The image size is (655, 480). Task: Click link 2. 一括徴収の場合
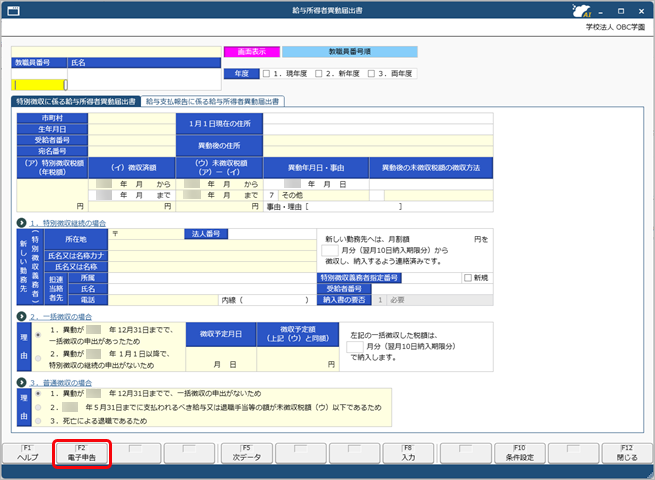tap(61, 317)
